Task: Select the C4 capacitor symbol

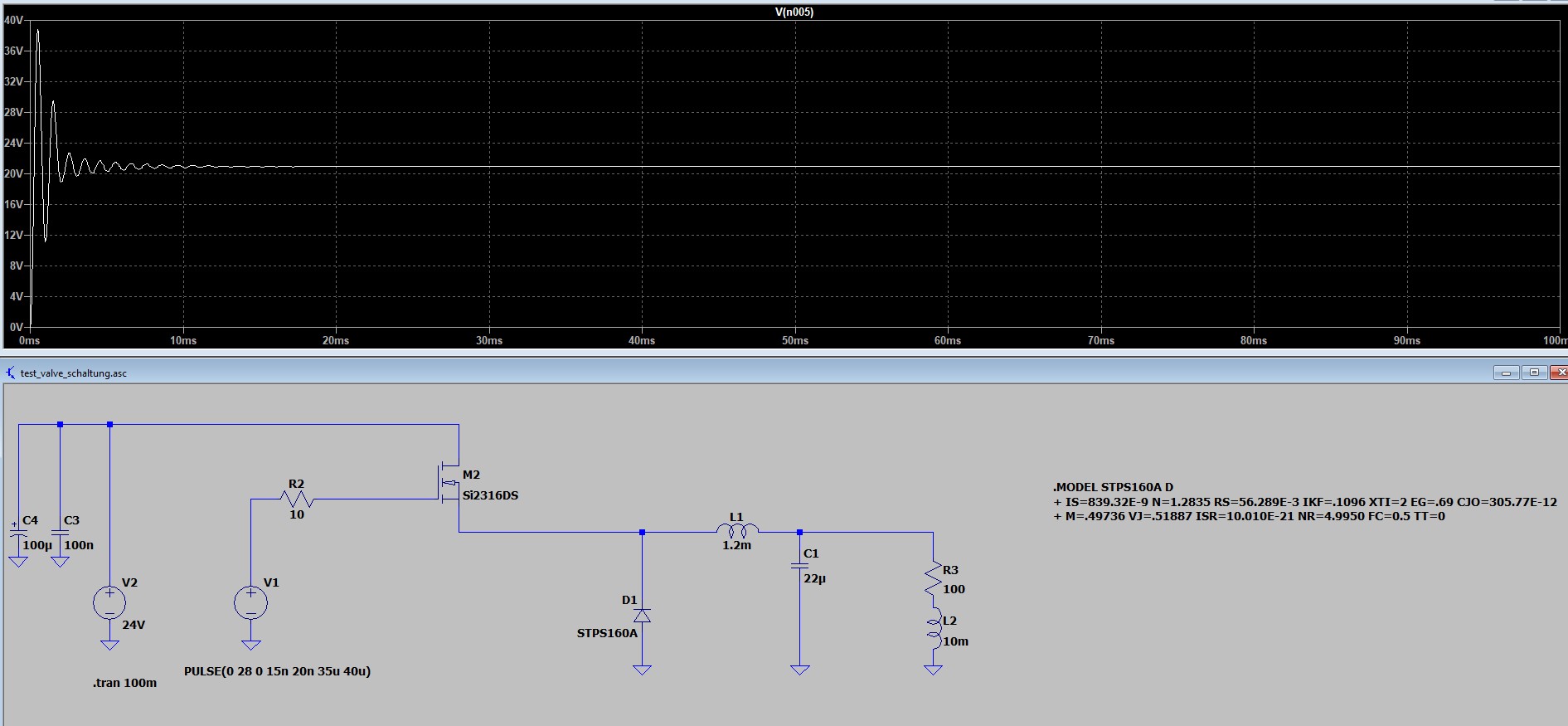Action: coord(18,533)
